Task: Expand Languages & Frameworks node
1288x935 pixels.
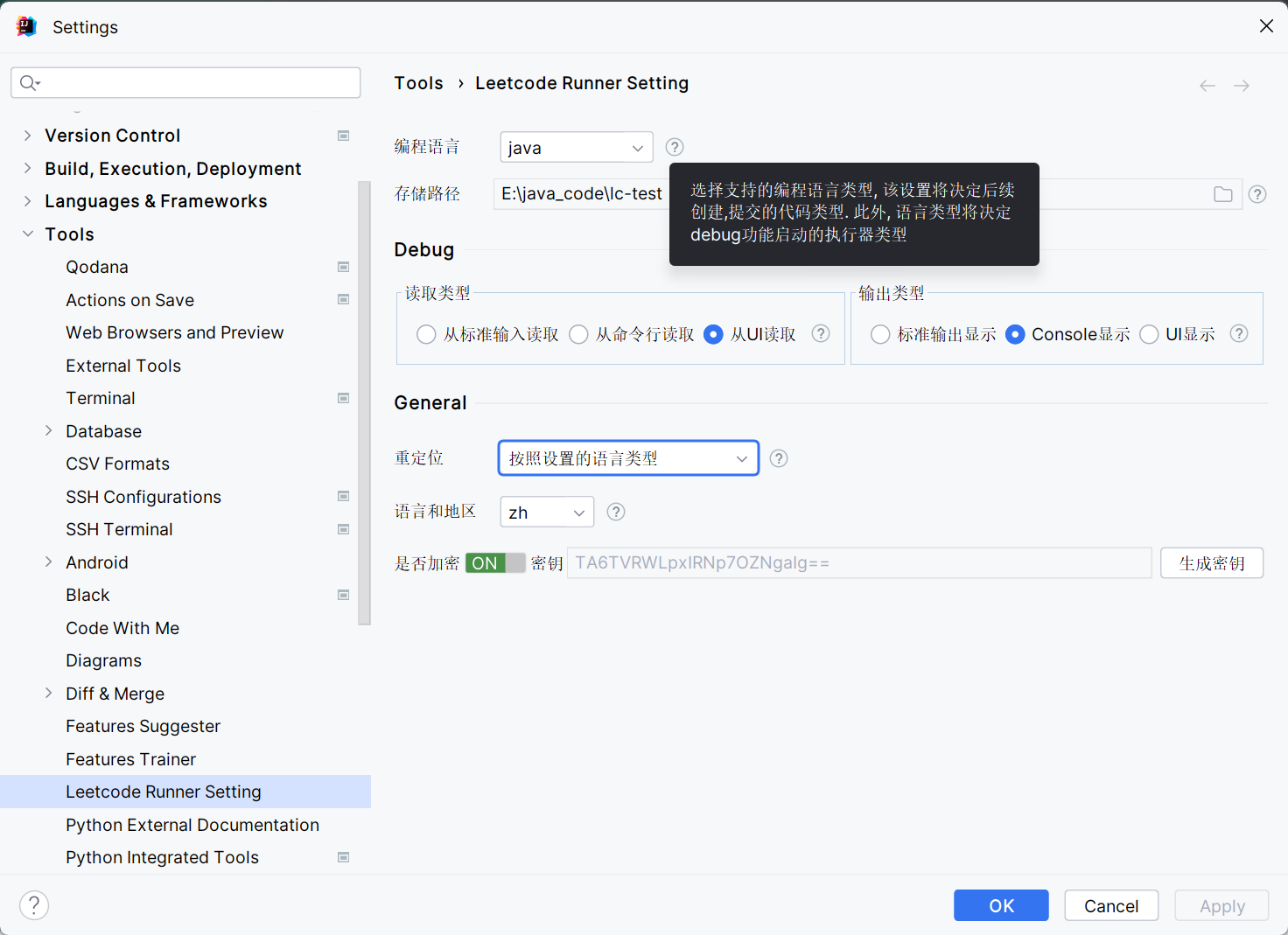Action: [x=27, y=201]
